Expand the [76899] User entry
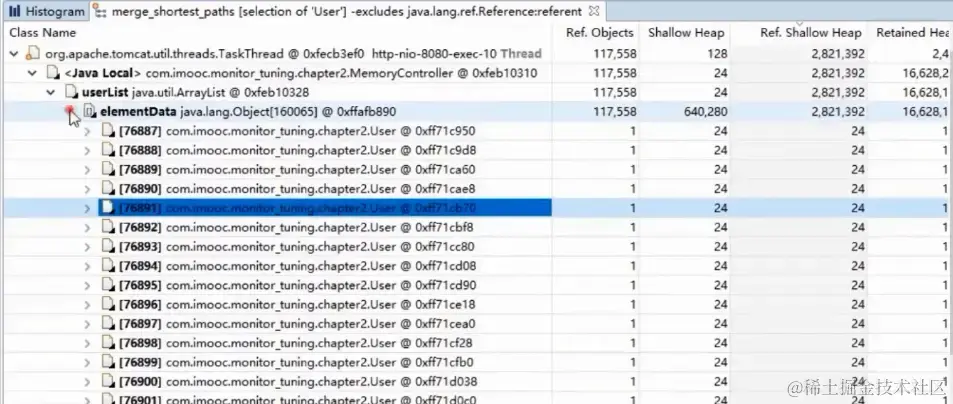This screenshot has width=953, height=404. [88, 363]
